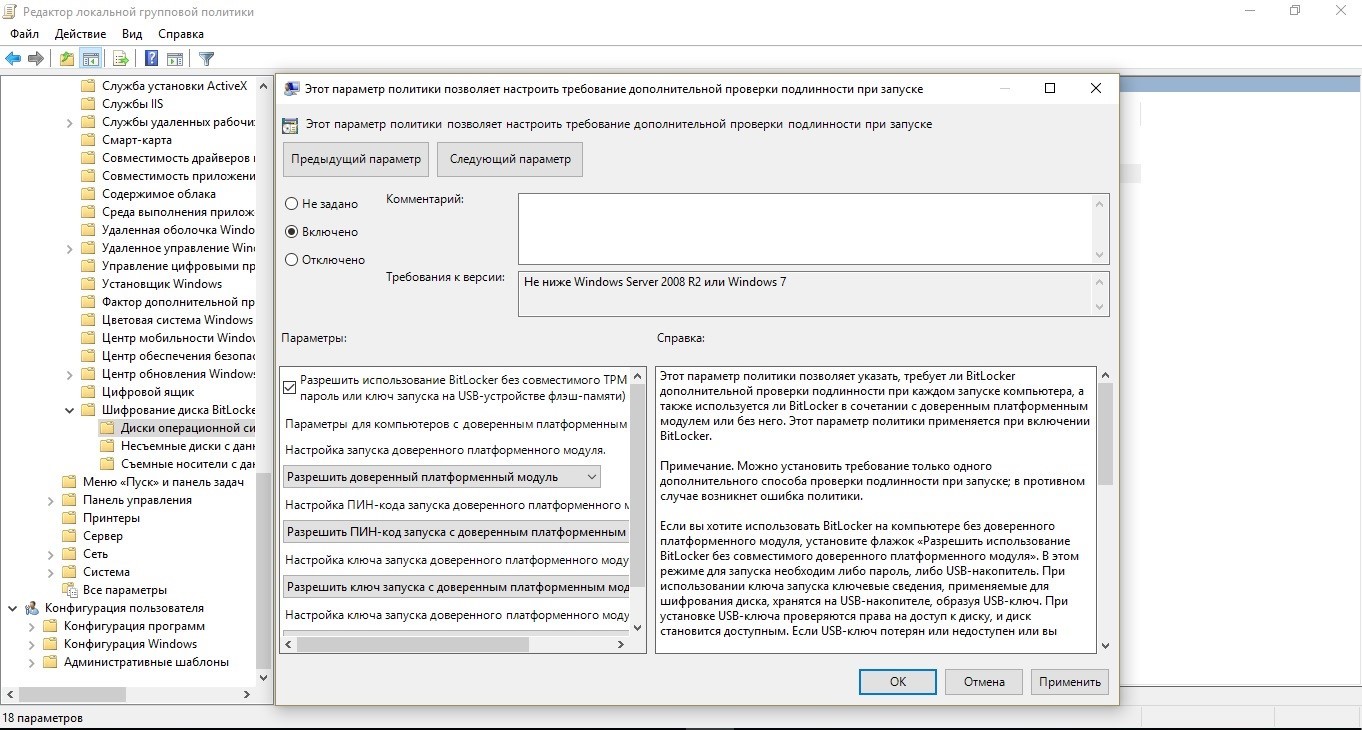This screenshot has height=730, width=1362.
Task: Click the folder icon beside Установщик Windows
Action: click(88, 284)
